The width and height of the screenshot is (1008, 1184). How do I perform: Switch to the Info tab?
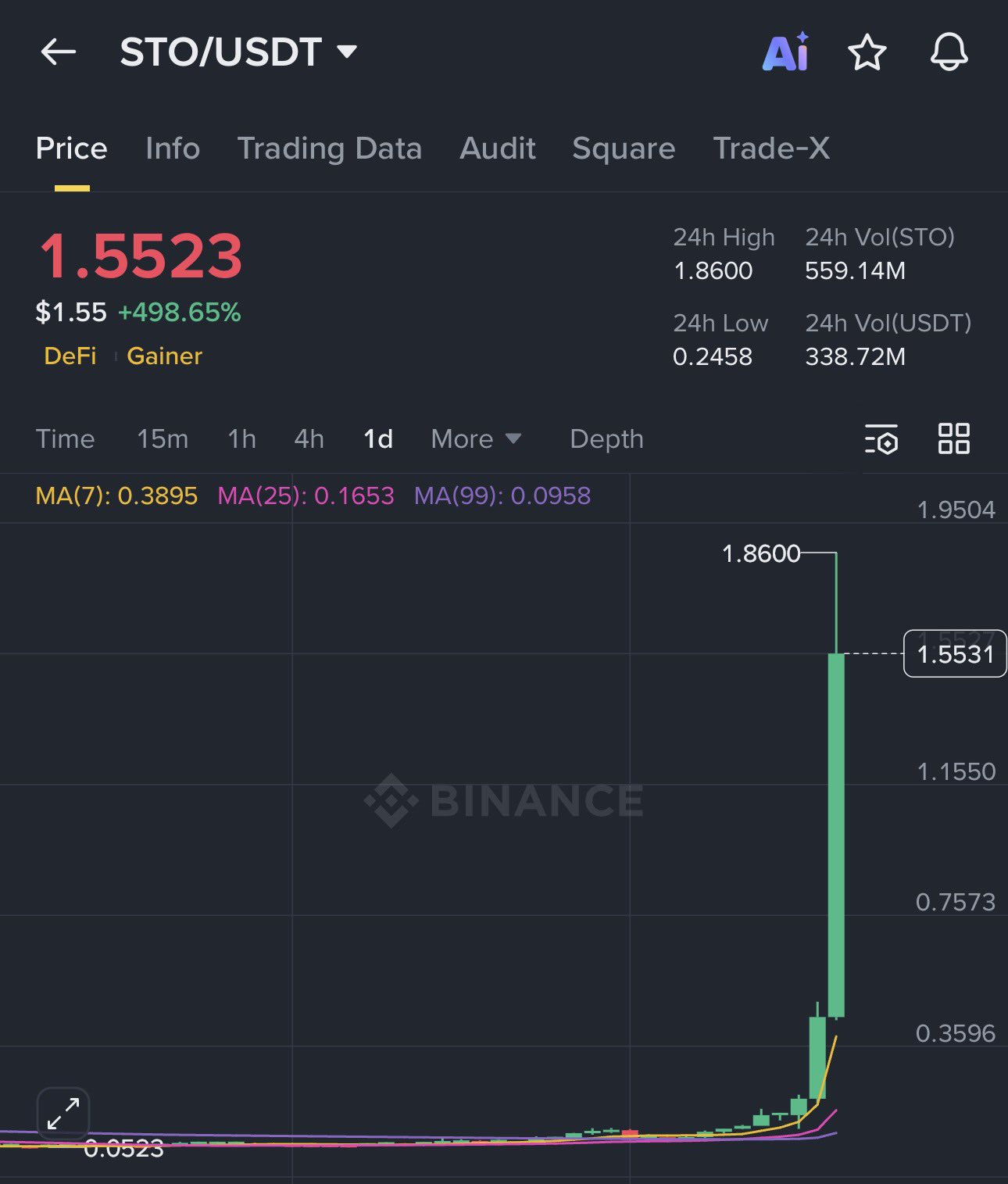[173, 148]
